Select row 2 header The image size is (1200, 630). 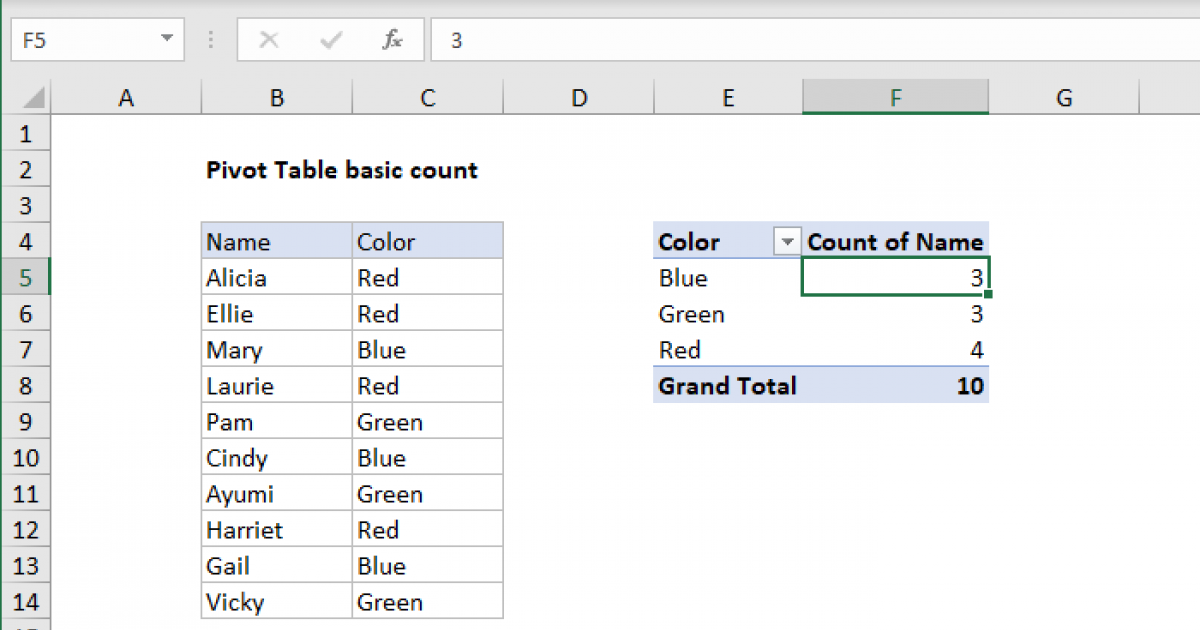(x=25, y=170)
